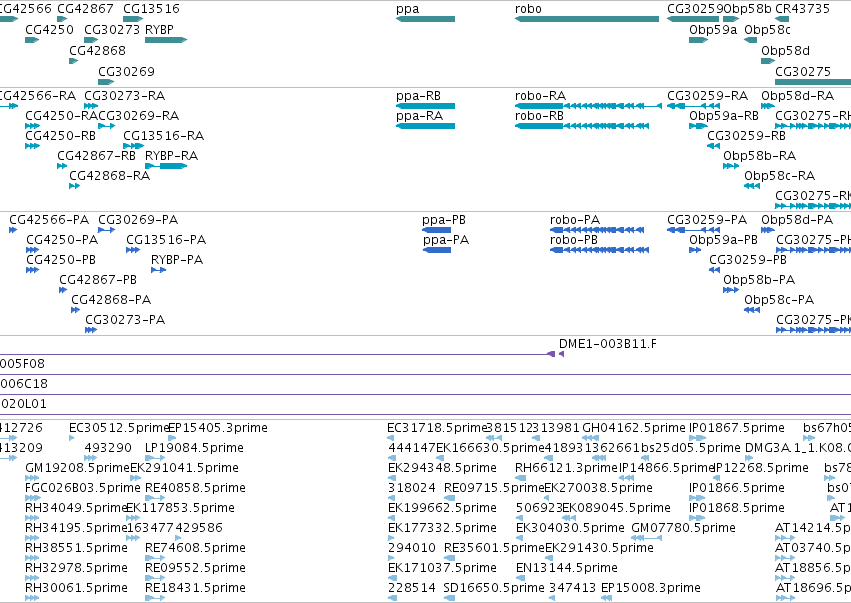Click the 'Obp58d-RA' transcript label
The height and width of the screenshot is (603, 851).
click(x=798, y=96)
